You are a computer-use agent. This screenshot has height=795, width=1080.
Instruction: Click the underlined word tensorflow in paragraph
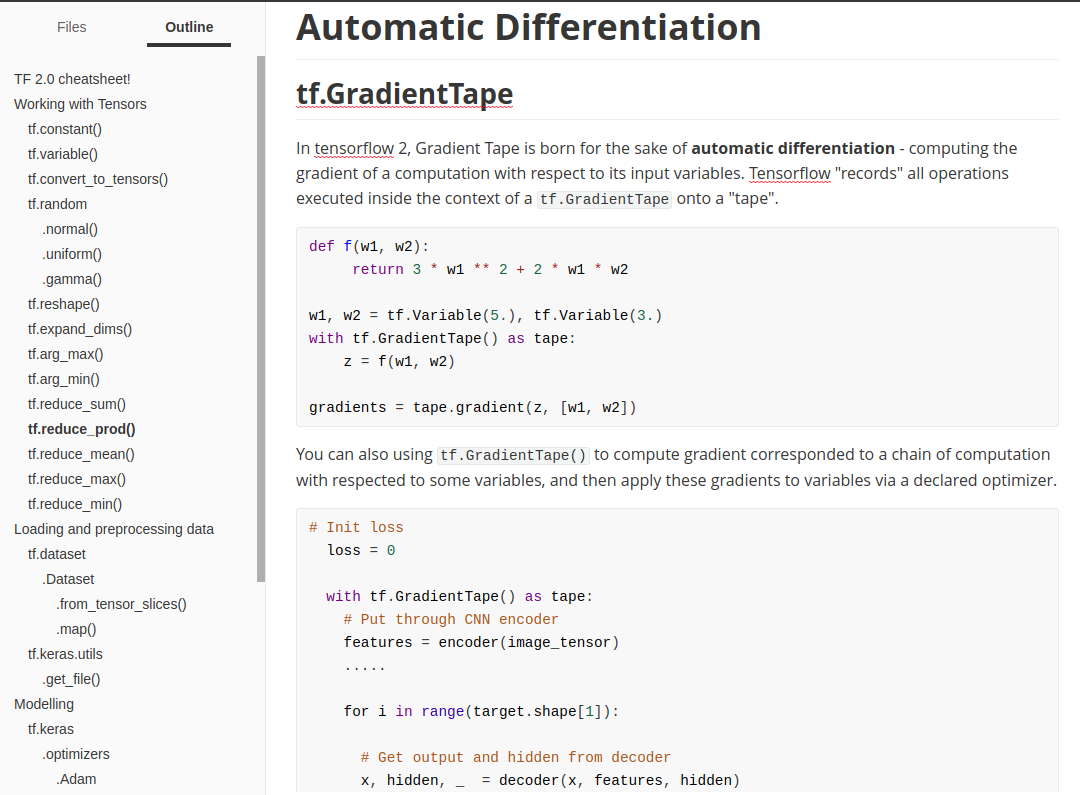click(x=354, y=148)
